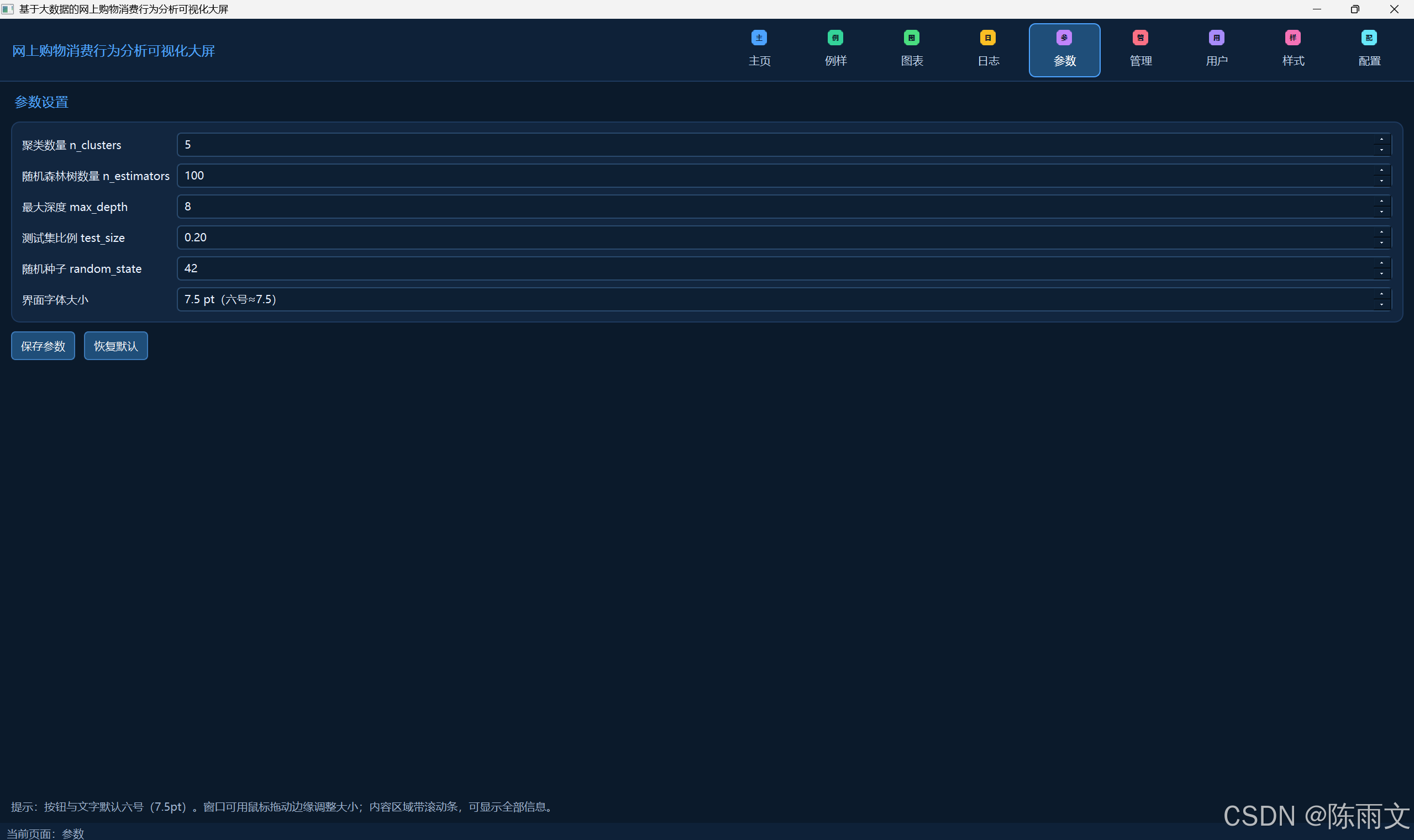Image resolution: width=1414 pixels, height=840 pixels.
Task: Click the 聚类数量 n_clusters label
Action: (71, 145)
